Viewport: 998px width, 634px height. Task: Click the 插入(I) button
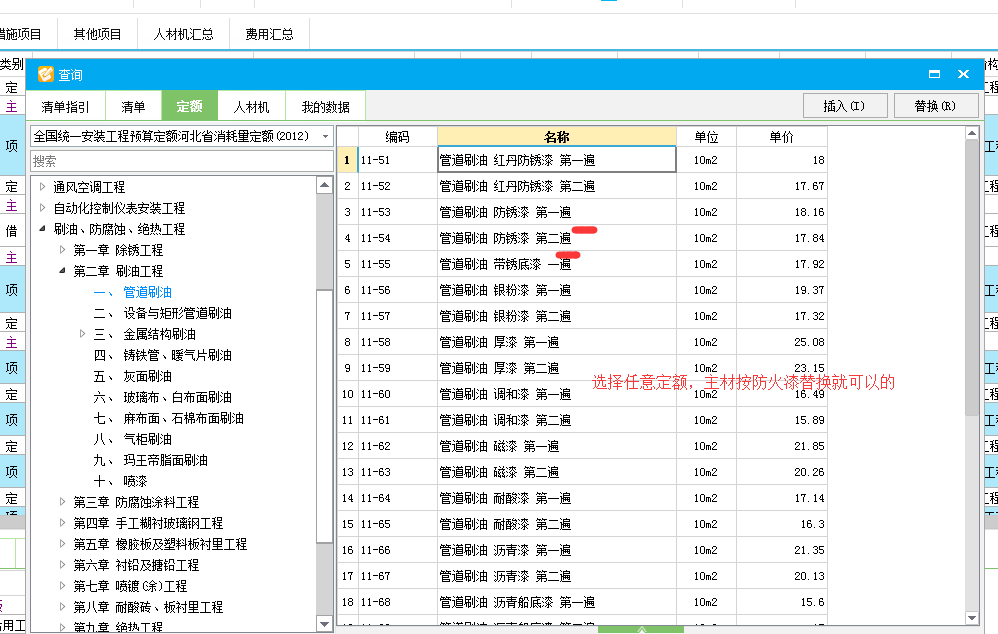pos(845,106)
